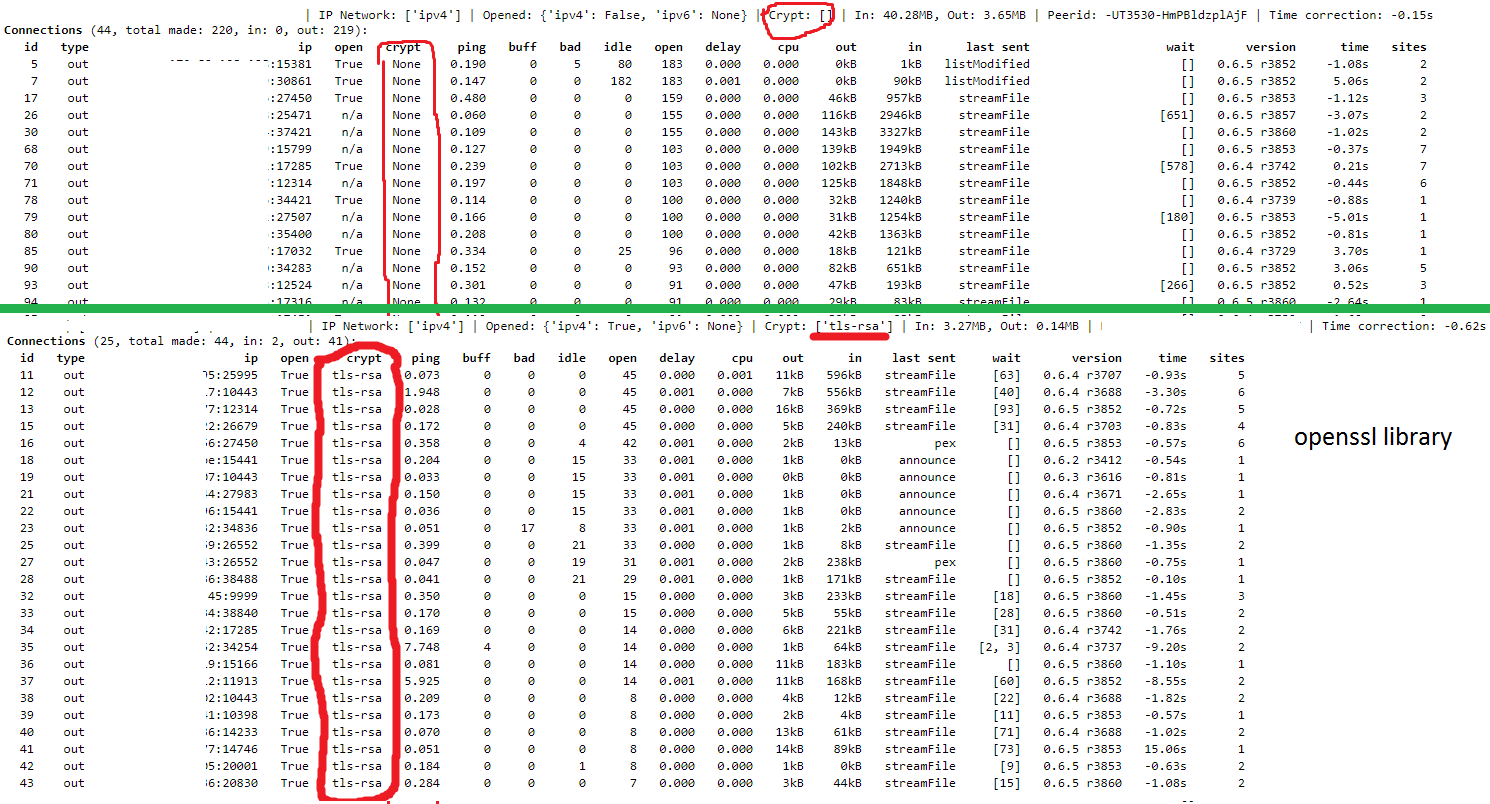Select the time value '-5.01s'
Viewport: 1490px width, 804px height.
[x=1346, y=217]
